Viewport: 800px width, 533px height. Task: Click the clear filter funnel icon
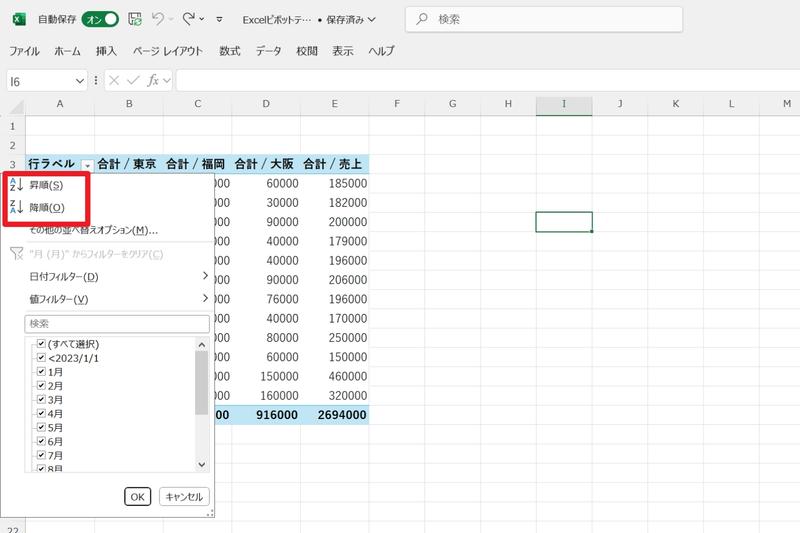pos(16,253)
